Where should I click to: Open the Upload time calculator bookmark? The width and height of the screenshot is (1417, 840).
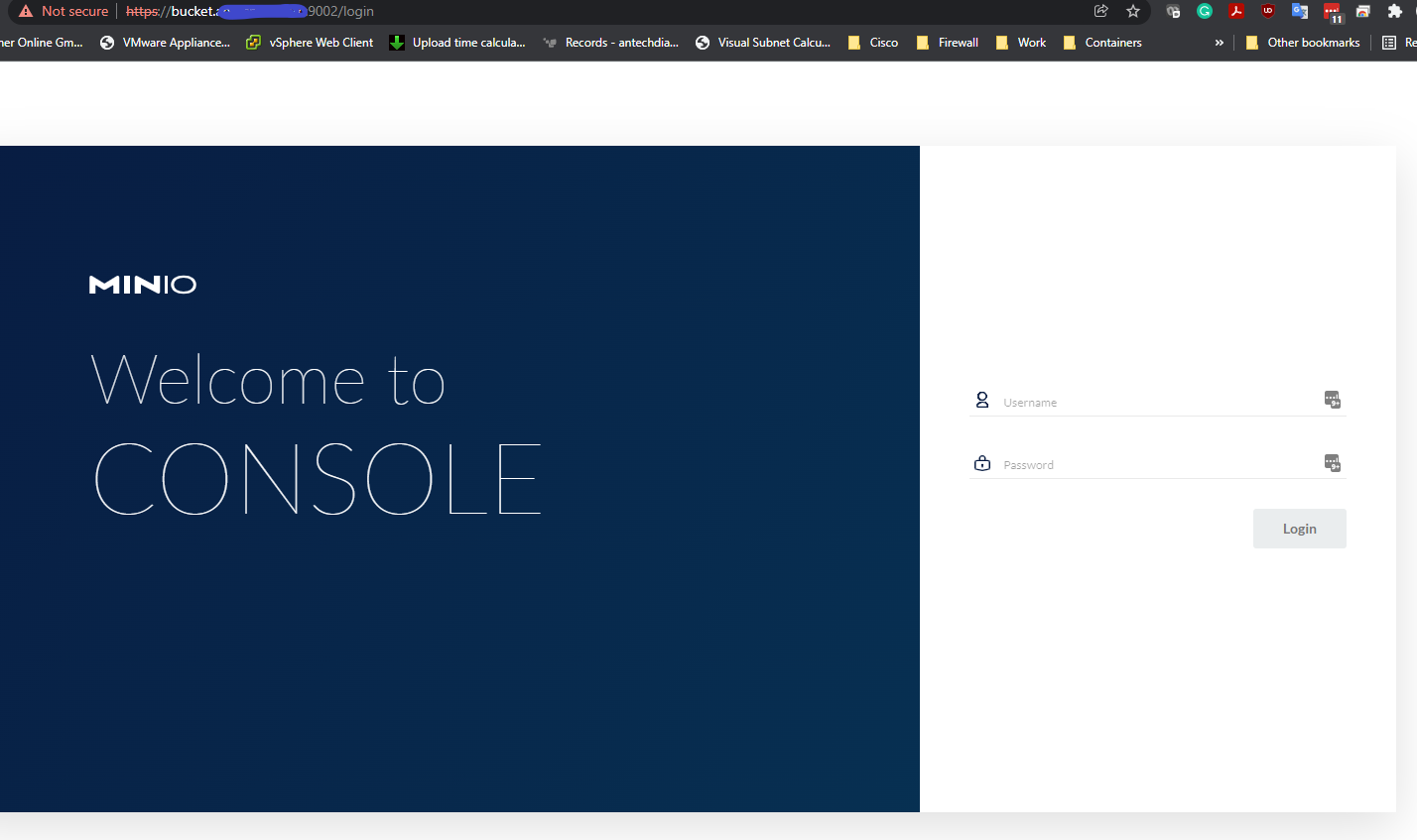pyautogui.click(x=457, y=43)
